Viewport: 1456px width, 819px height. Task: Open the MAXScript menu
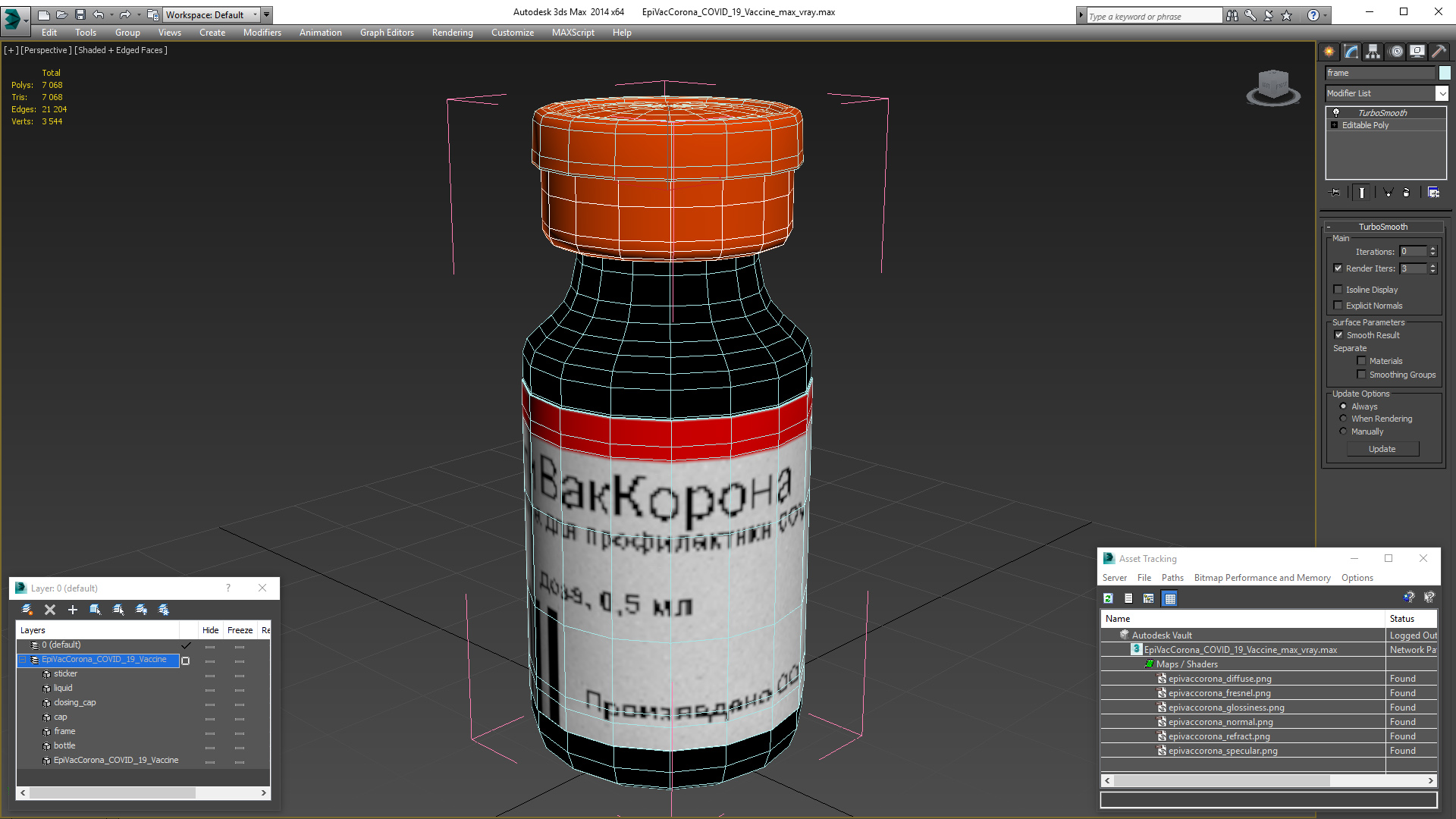point(573,33)
